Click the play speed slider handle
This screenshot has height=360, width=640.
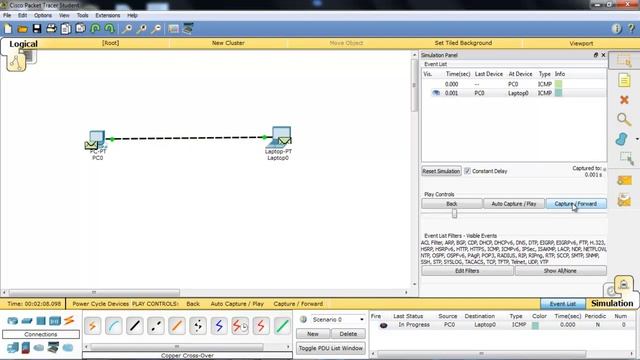(454, 213)
